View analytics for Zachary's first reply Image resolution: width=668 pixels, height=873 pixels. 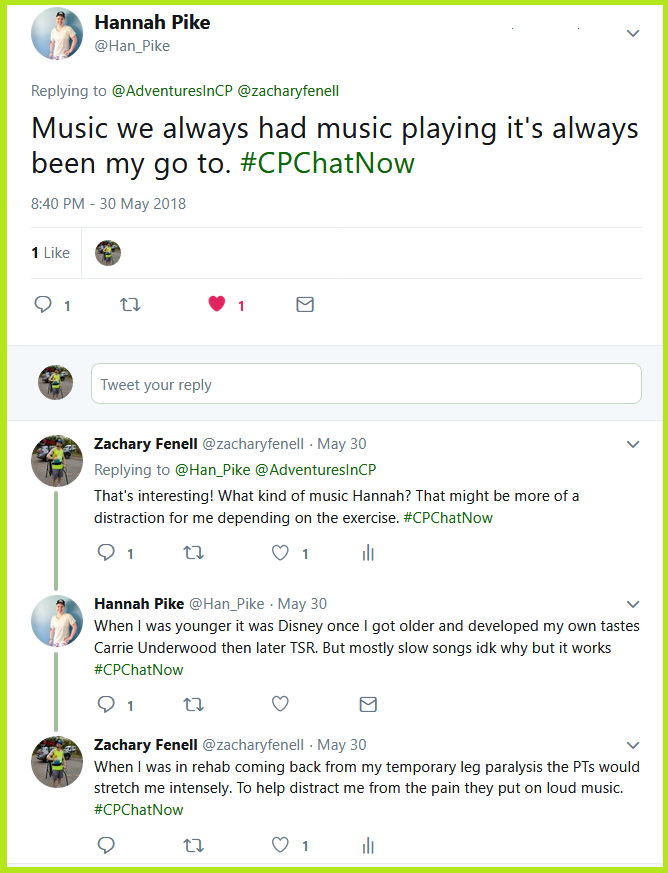(x=368, y=552)
